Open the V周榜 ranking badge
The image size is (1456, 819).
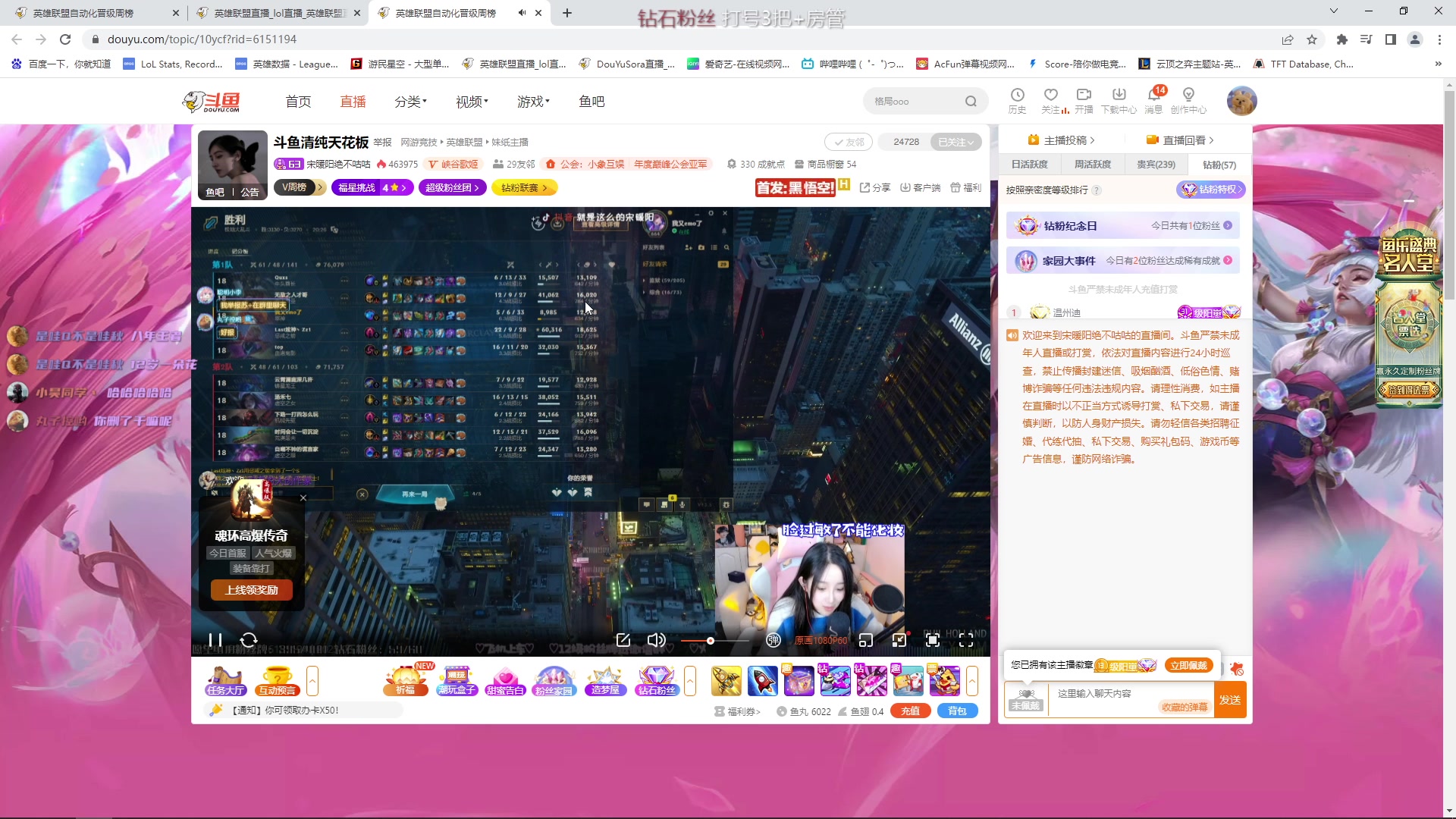coord(300,187)
